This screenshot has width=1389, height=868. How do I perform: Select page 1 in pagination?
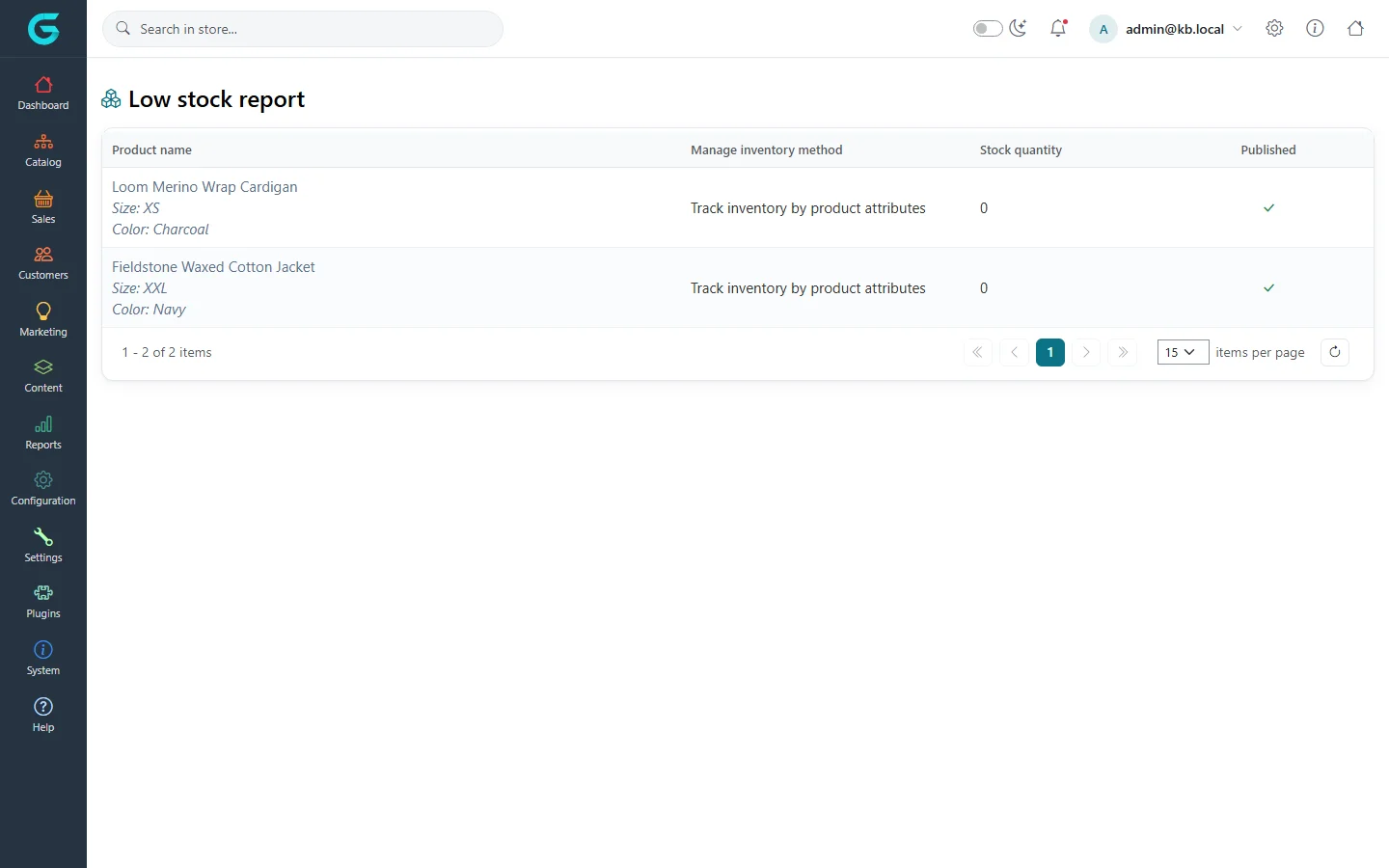pyautogui.click(x=1050, y=352)
